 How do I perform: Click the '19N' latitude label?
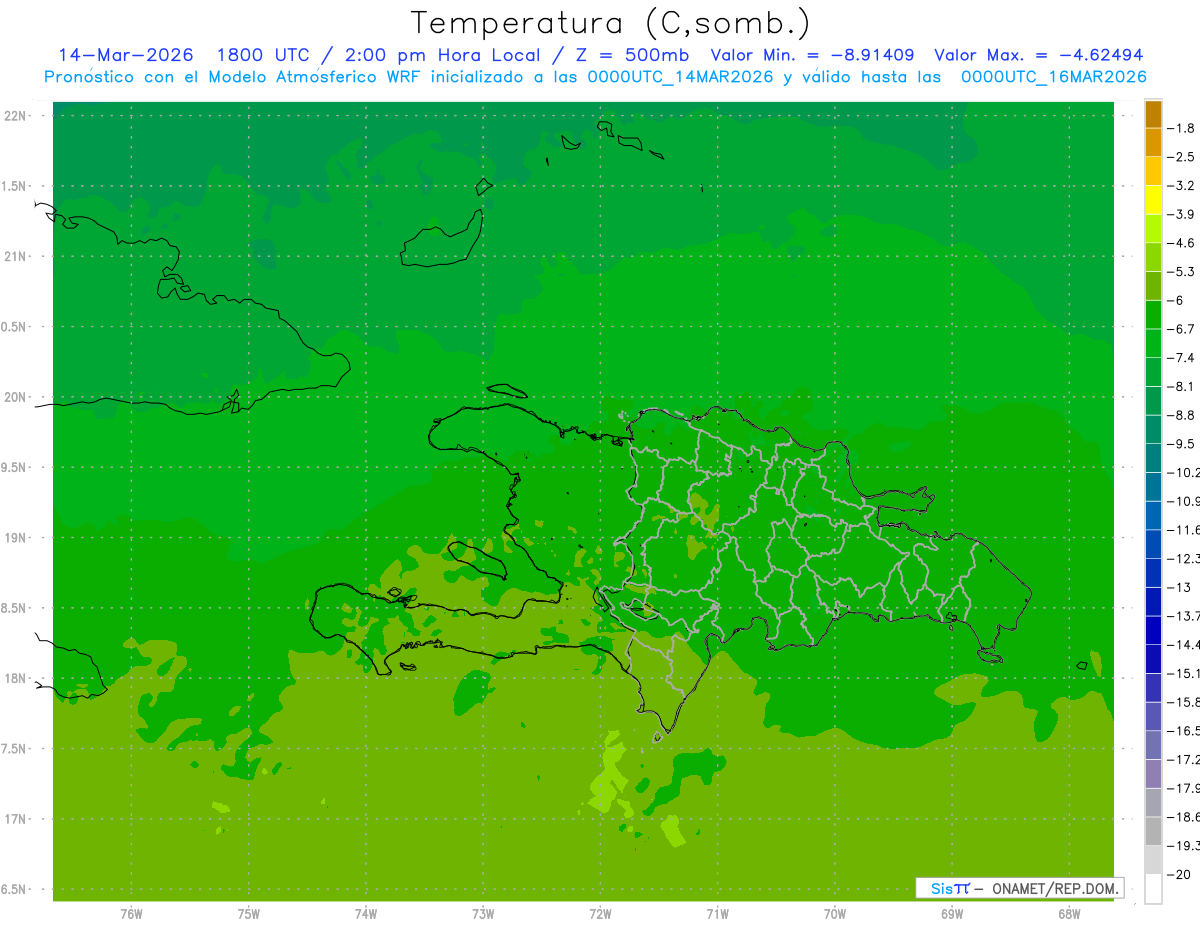pyautogui.click(x=17, y=537)
